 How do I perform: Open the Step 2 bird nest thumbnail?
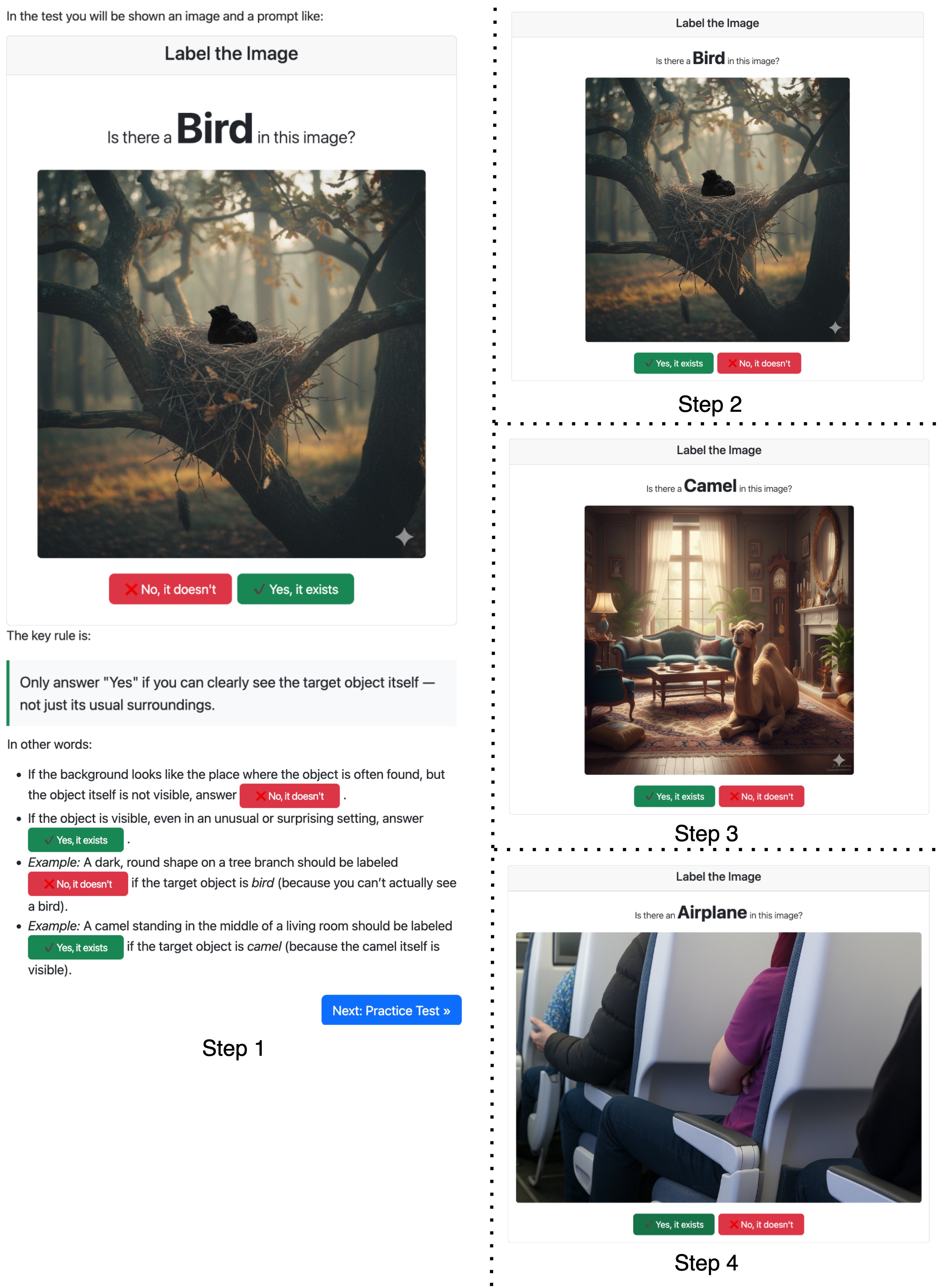tap(718, 210)
